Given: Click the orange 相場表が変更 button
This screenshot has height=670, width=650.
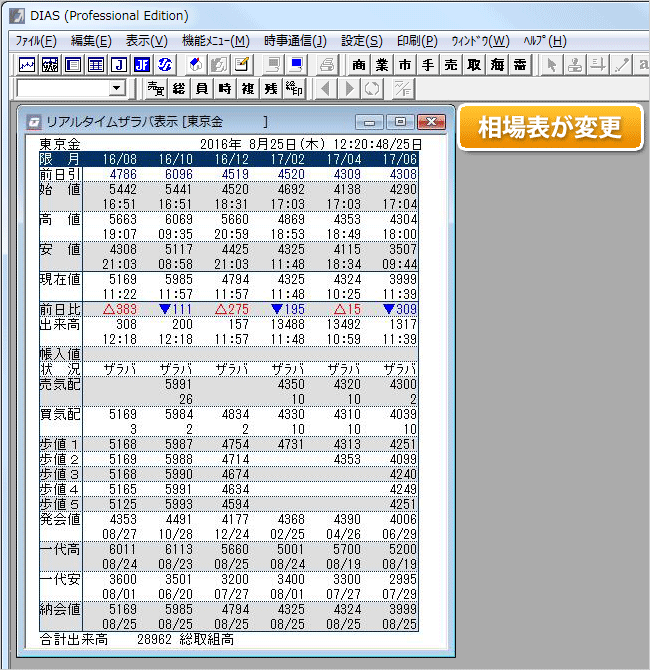Looking at the screenshot, I should click(550, 128).
